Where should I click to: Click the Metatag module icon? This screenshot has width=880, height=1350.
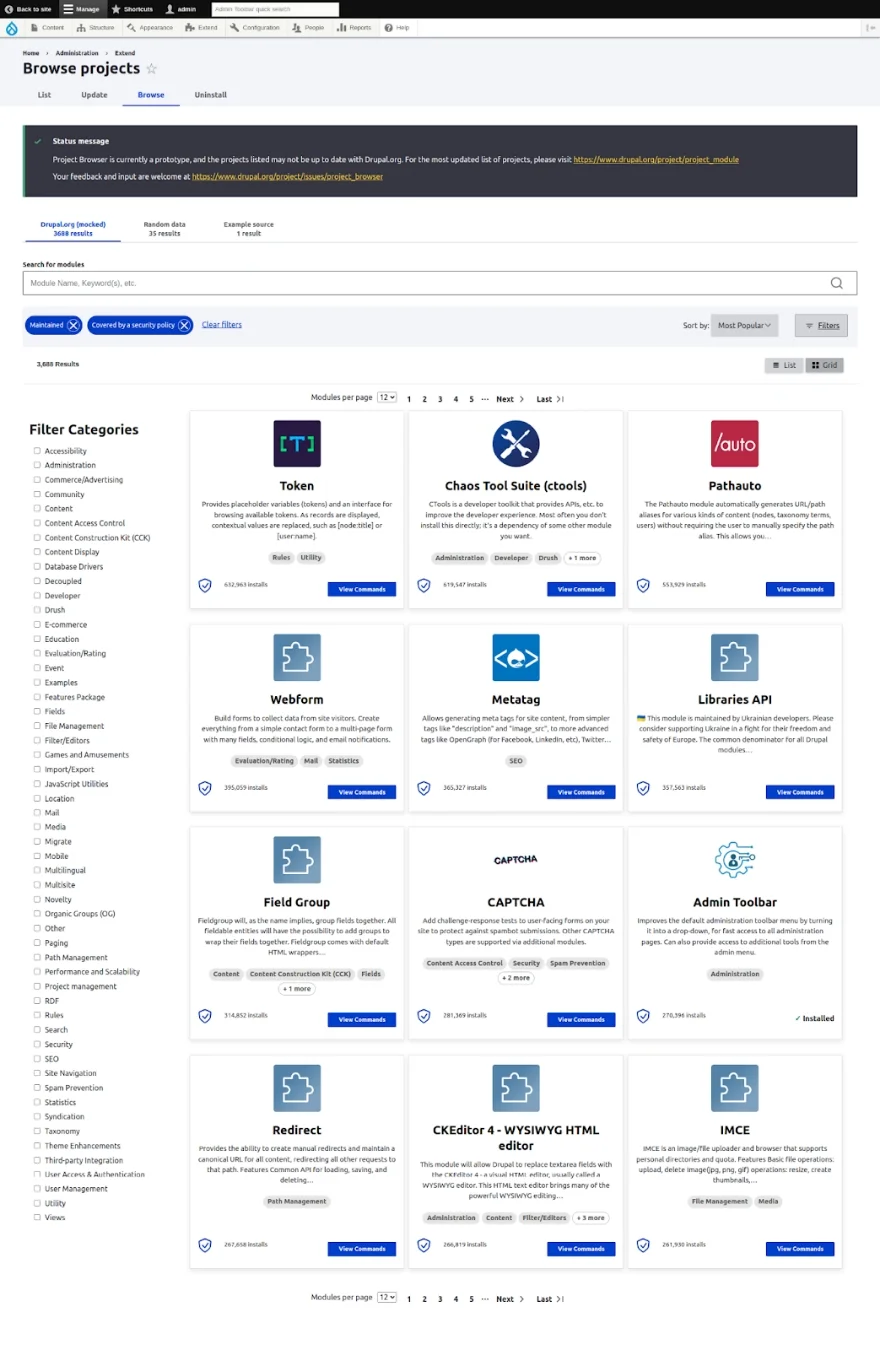515,657
